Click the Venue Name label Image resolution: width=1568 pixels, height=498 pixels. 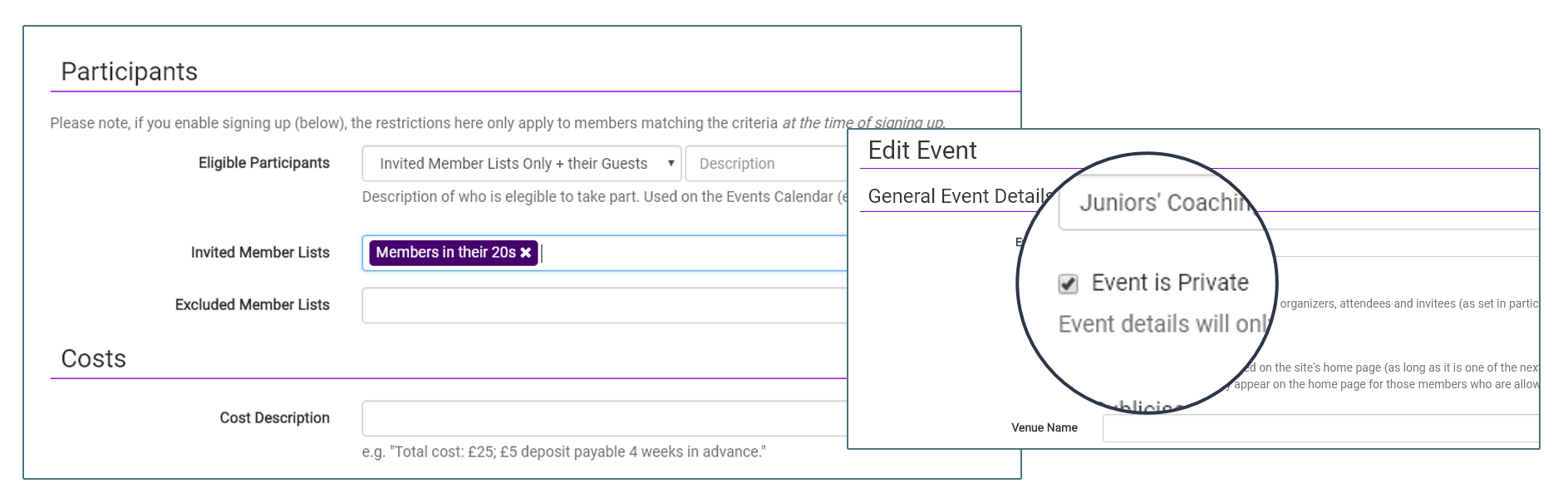(1044, 428)
